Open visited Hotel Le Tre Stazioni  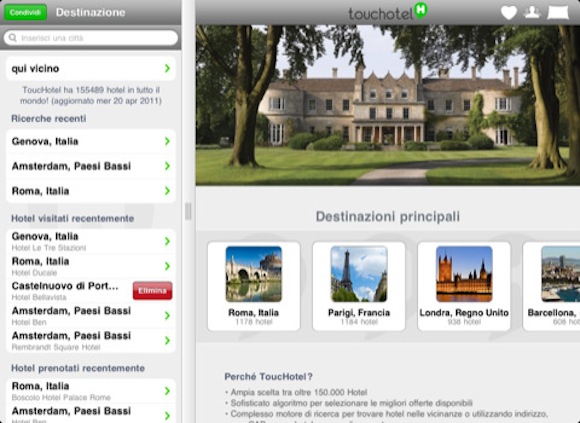[x=91, y=241]
